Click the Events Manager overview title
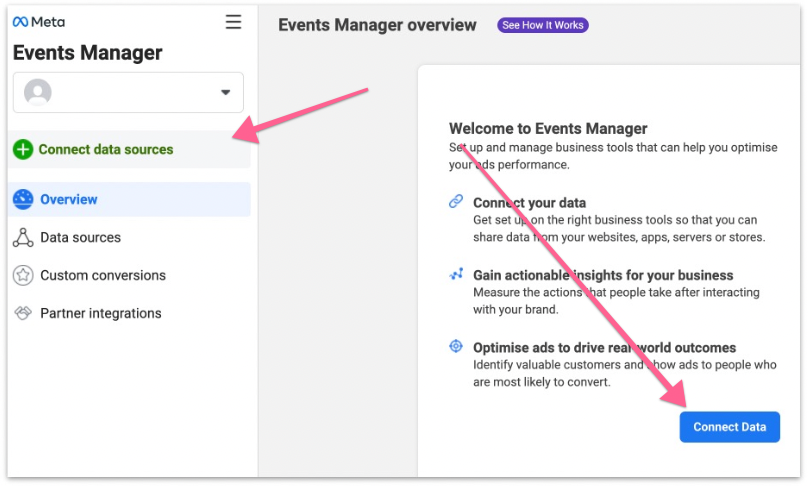808x486 pixels. pos(377,25)
